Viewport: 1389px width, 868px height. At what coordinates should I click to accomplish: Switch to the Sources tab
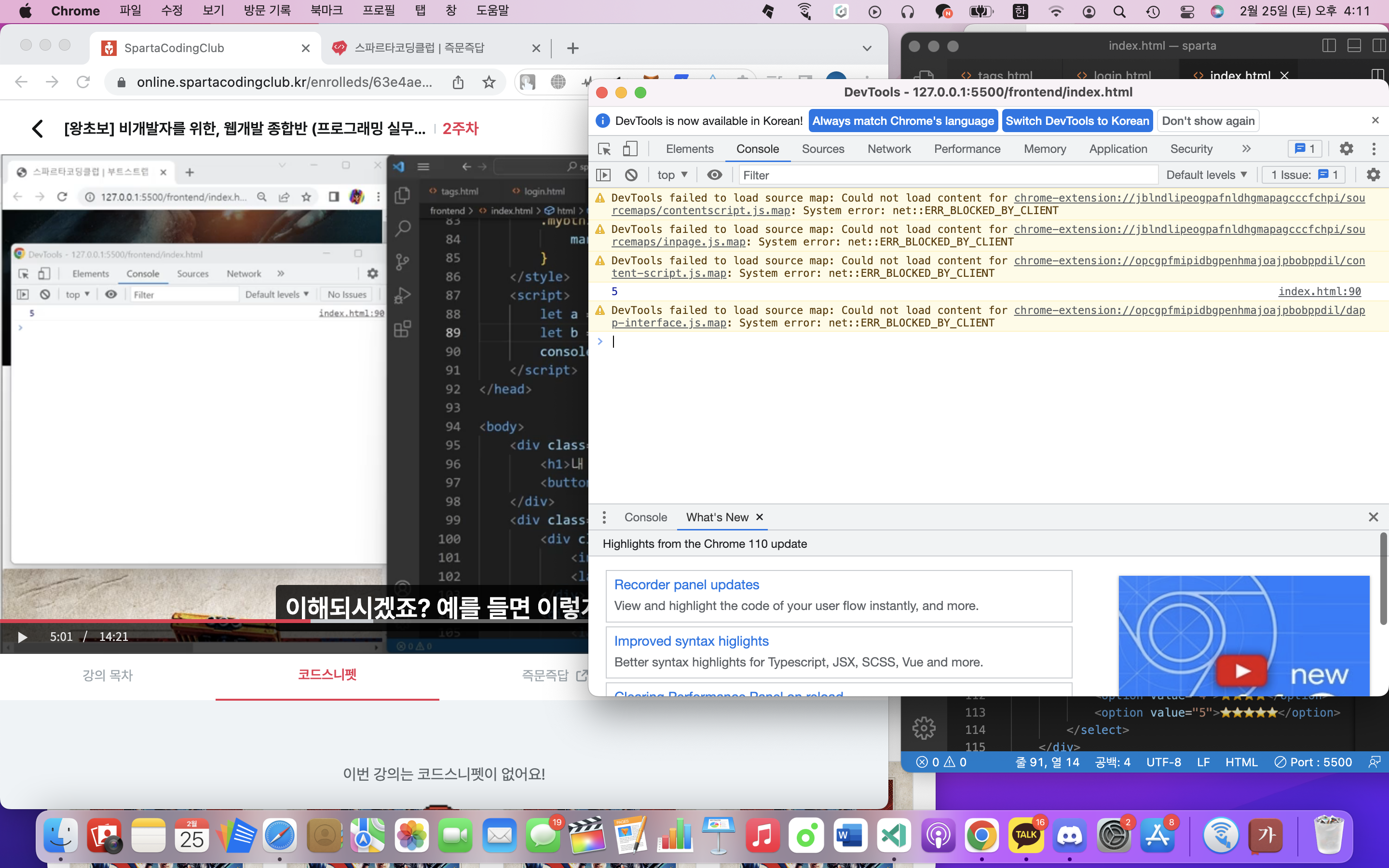pyautogui.click(x=822, y=149)
